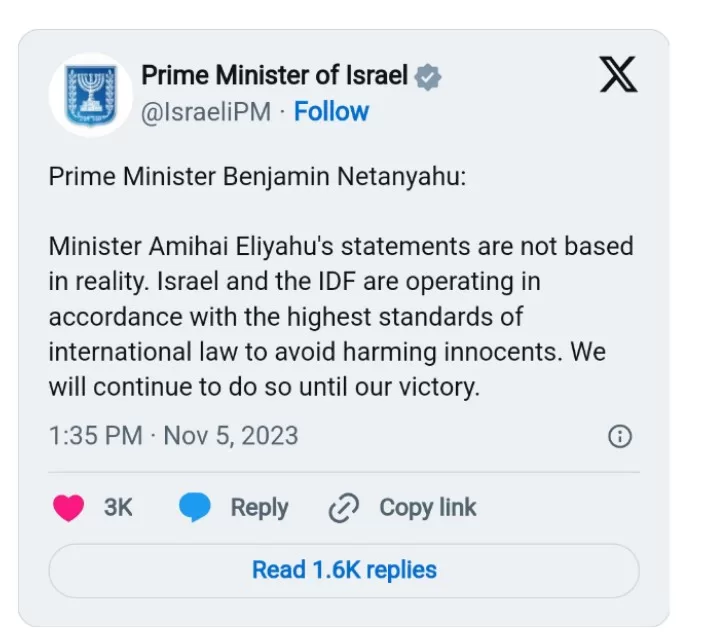Click the blue reply bubble icon
The image size is (706, 643).
coord(195,507)
